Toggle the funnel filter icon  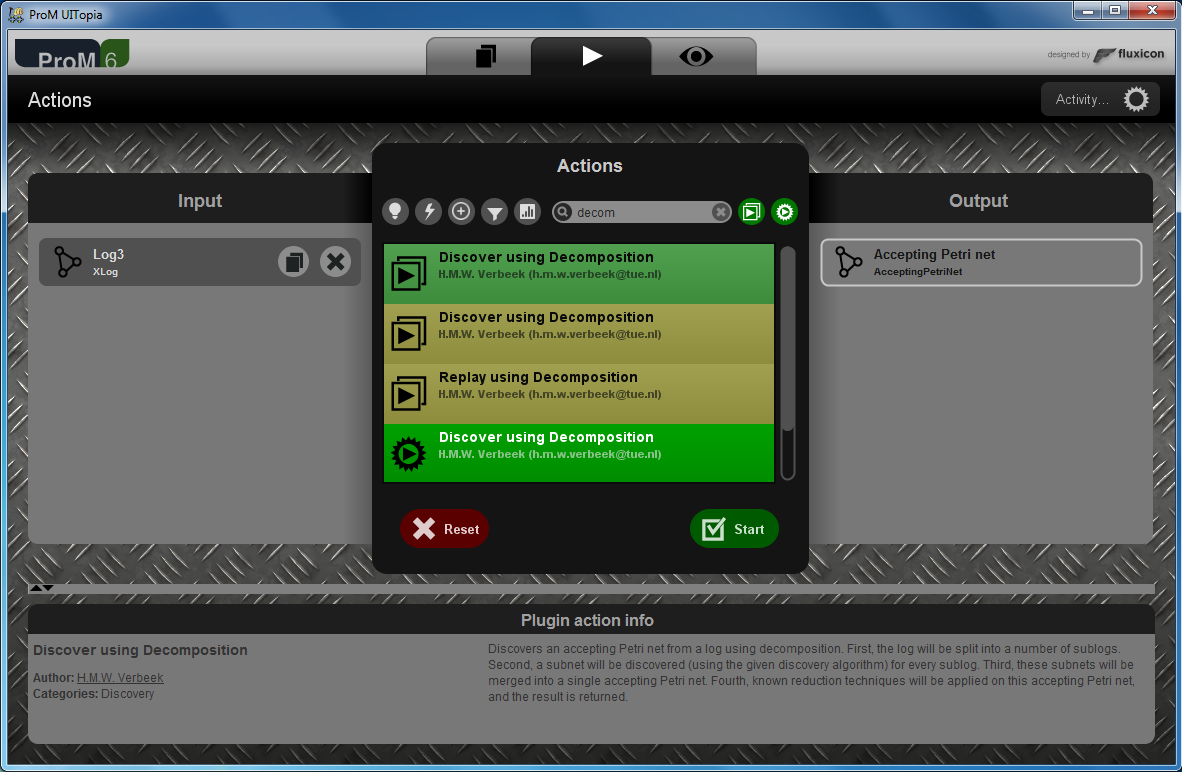point(495,212)
